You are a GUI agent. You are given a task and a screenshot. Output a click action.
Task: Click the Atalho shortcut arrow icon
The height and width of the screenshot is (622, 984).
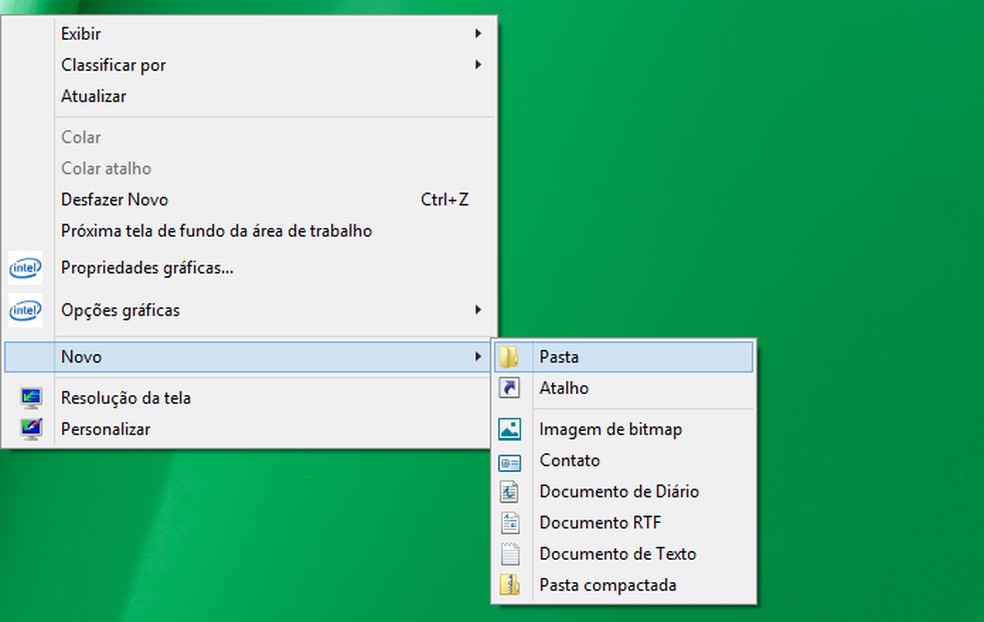pyautogui.click(x=510, y=388)
